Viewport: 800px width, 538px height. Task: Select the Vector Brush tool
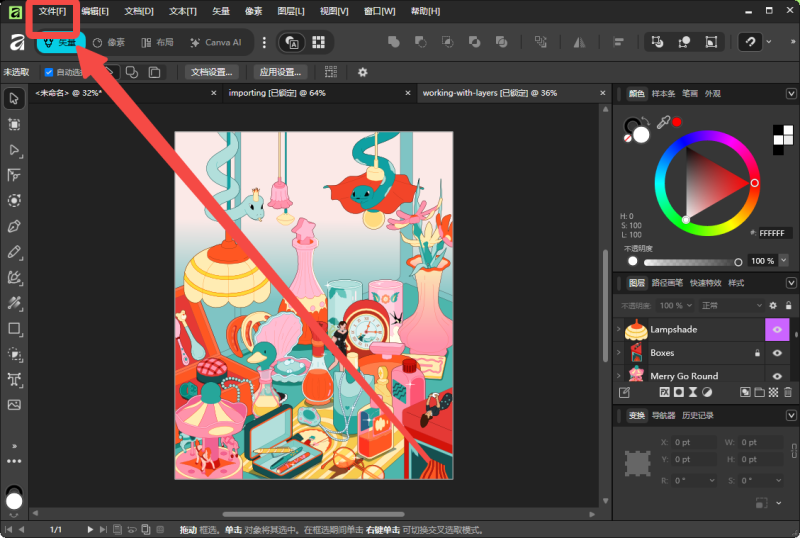click(14, 277)
